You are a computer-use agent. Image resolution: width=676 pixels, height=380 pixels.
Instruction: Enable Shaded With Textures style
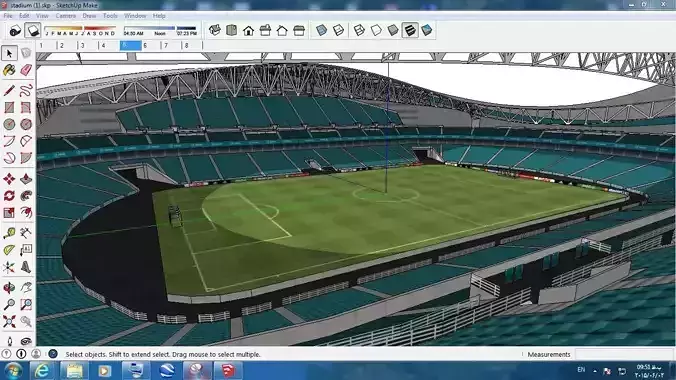410,30
